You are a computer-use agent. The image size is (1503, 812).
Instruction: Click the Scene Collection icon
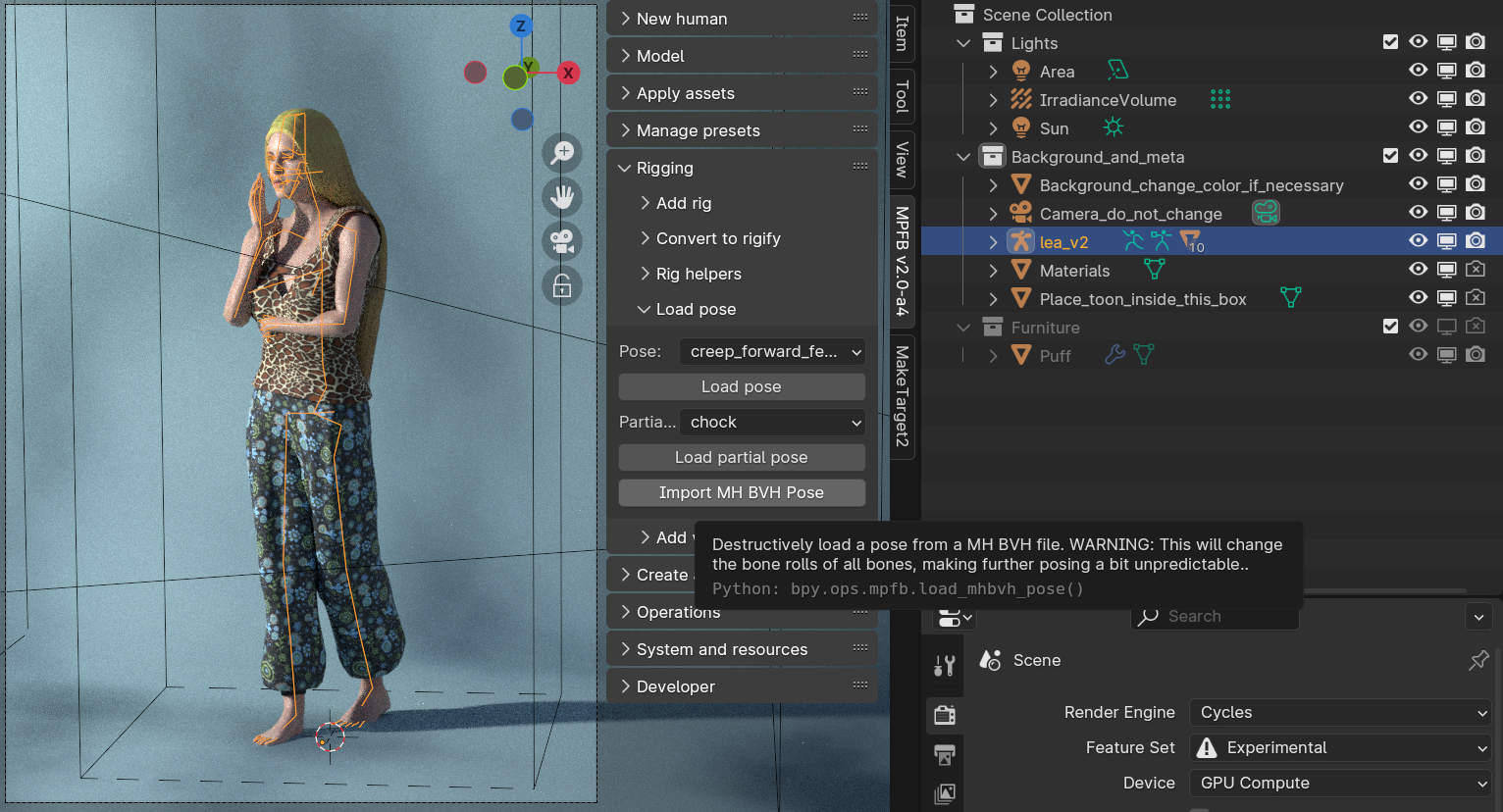pyautogui.click(x=964, y=14)
